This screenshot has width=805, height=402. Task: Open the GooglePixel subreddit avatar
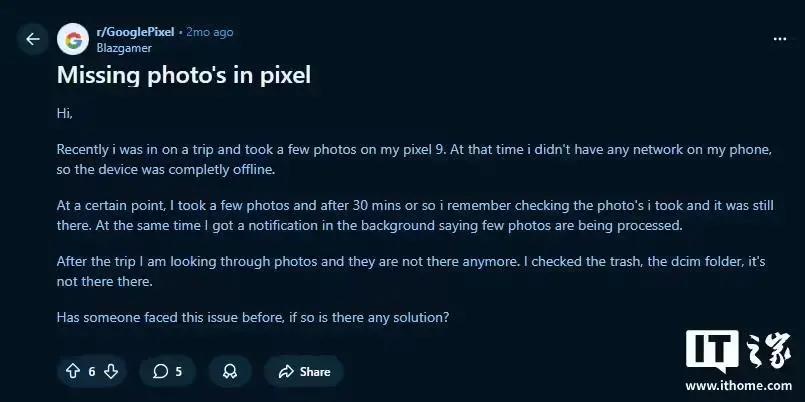click(x=73, y=39)
